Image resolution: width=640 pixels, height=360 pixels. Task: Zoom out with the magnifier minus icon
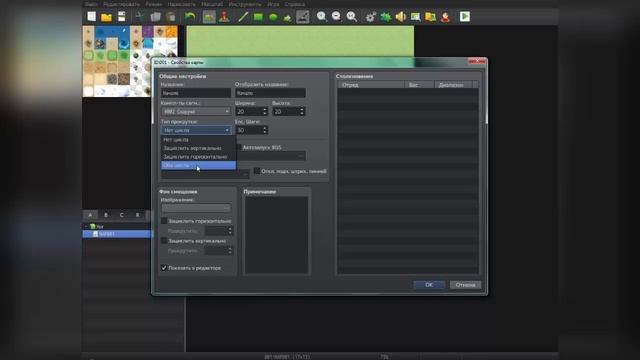point(336,17)
